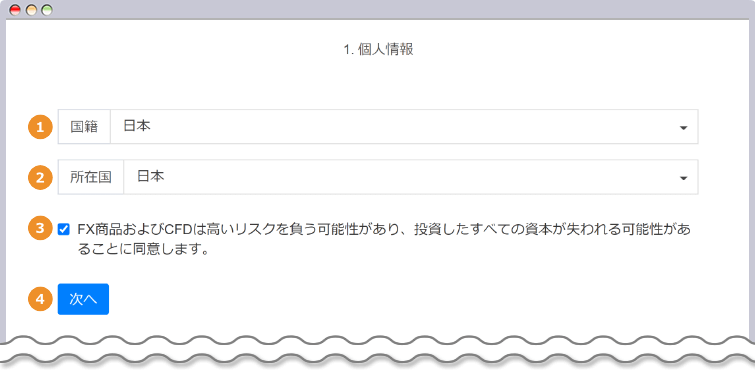Image resolution: width=755 pixels, height=370 pixels.
Task: Click the risk agreement text starting with FX商品
Action: pos(384,239)
